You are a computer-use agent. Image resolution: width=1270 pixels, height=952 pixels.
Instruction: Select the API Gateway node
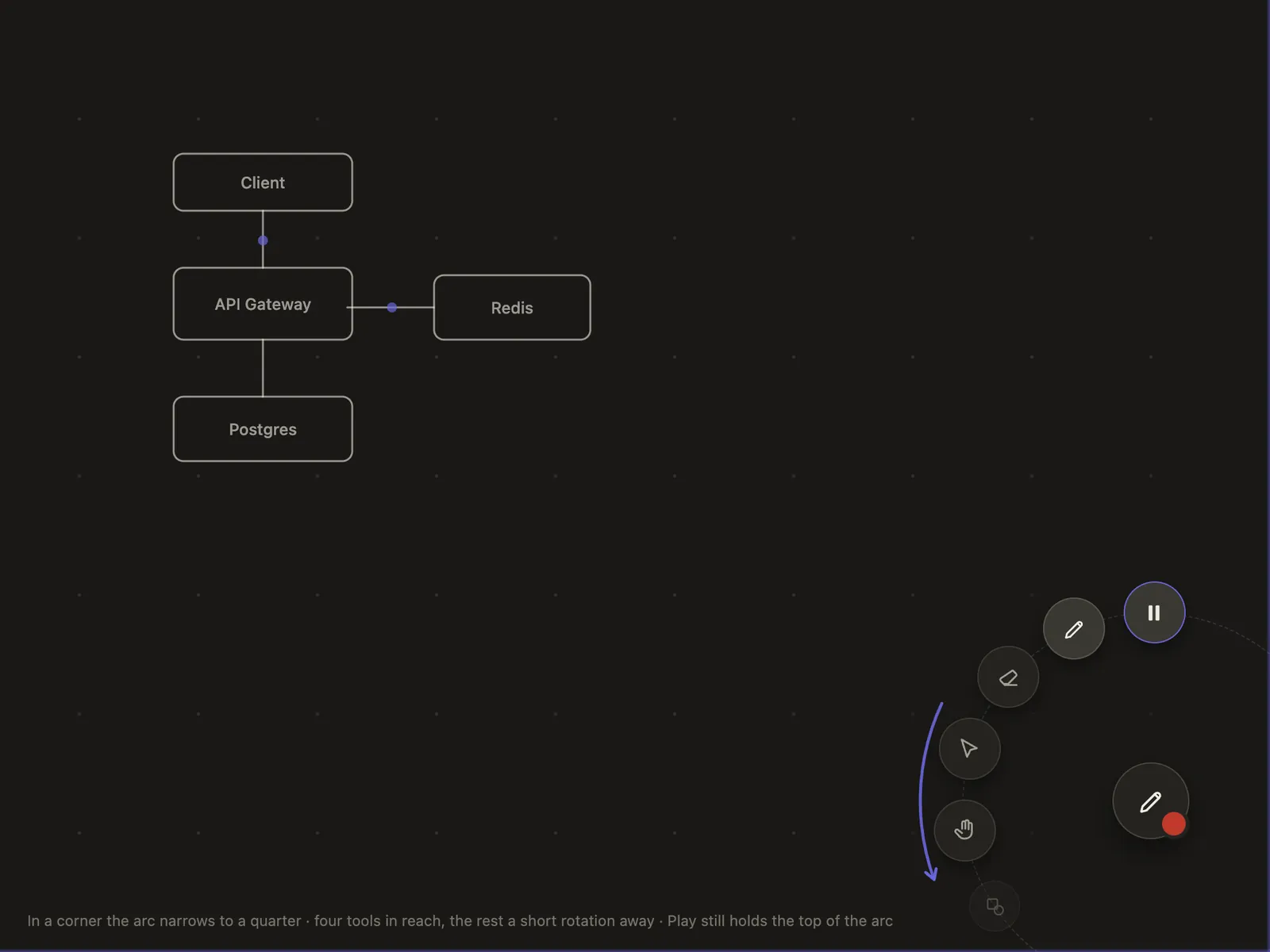tap(263, 304)
